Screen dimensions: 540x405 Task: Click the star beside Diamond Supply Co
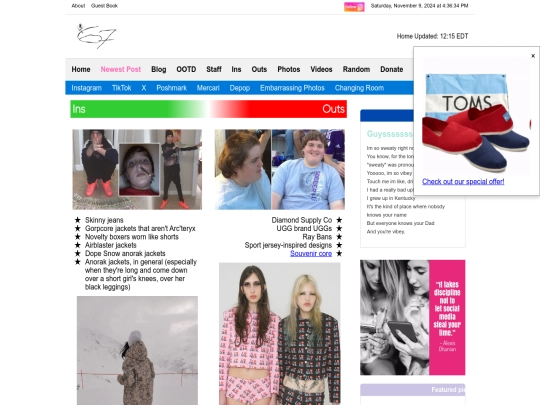coord(339,220)
